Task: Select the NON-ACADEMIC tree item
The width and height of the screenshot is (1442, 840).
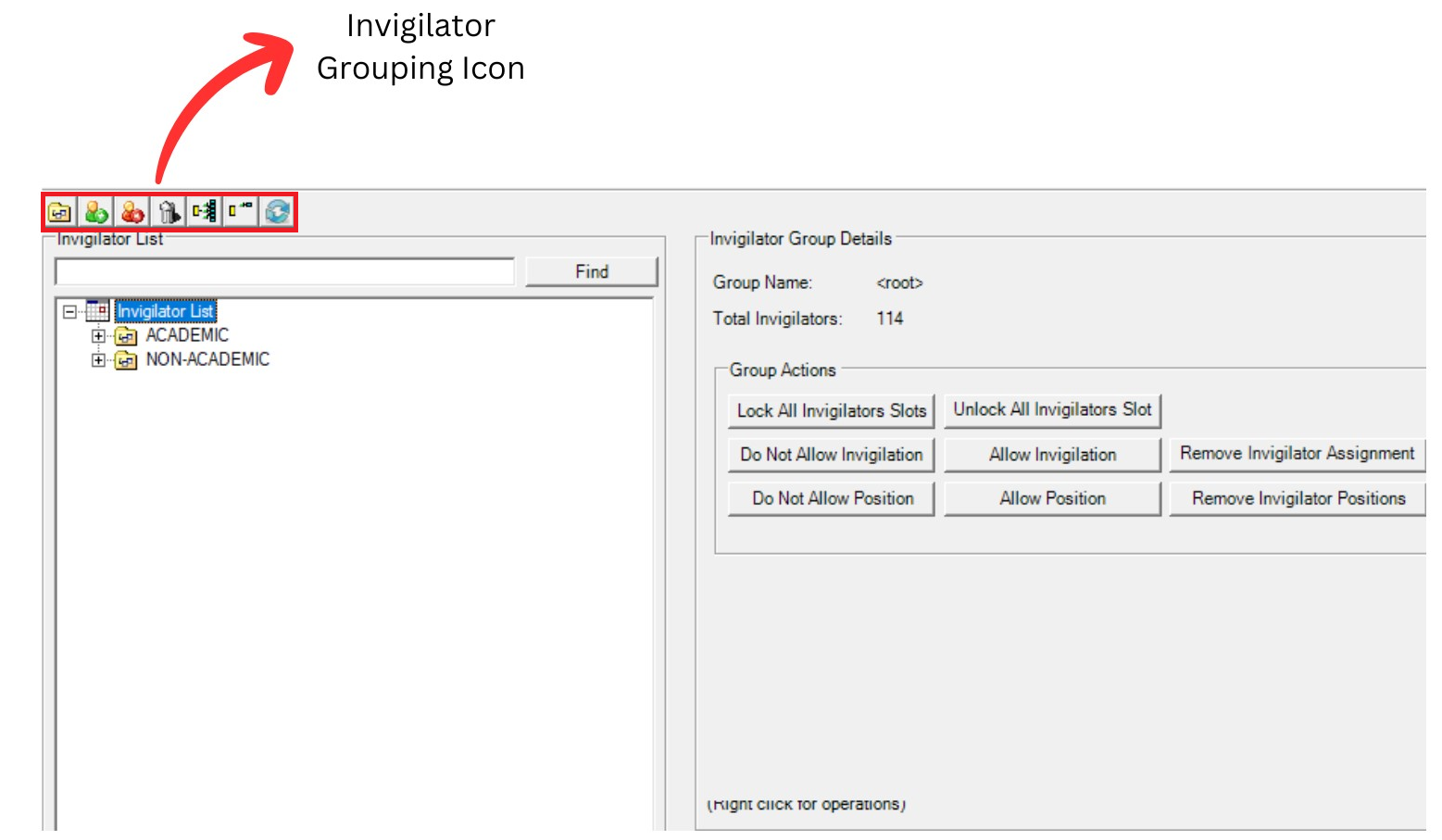Action: point(207,359)
